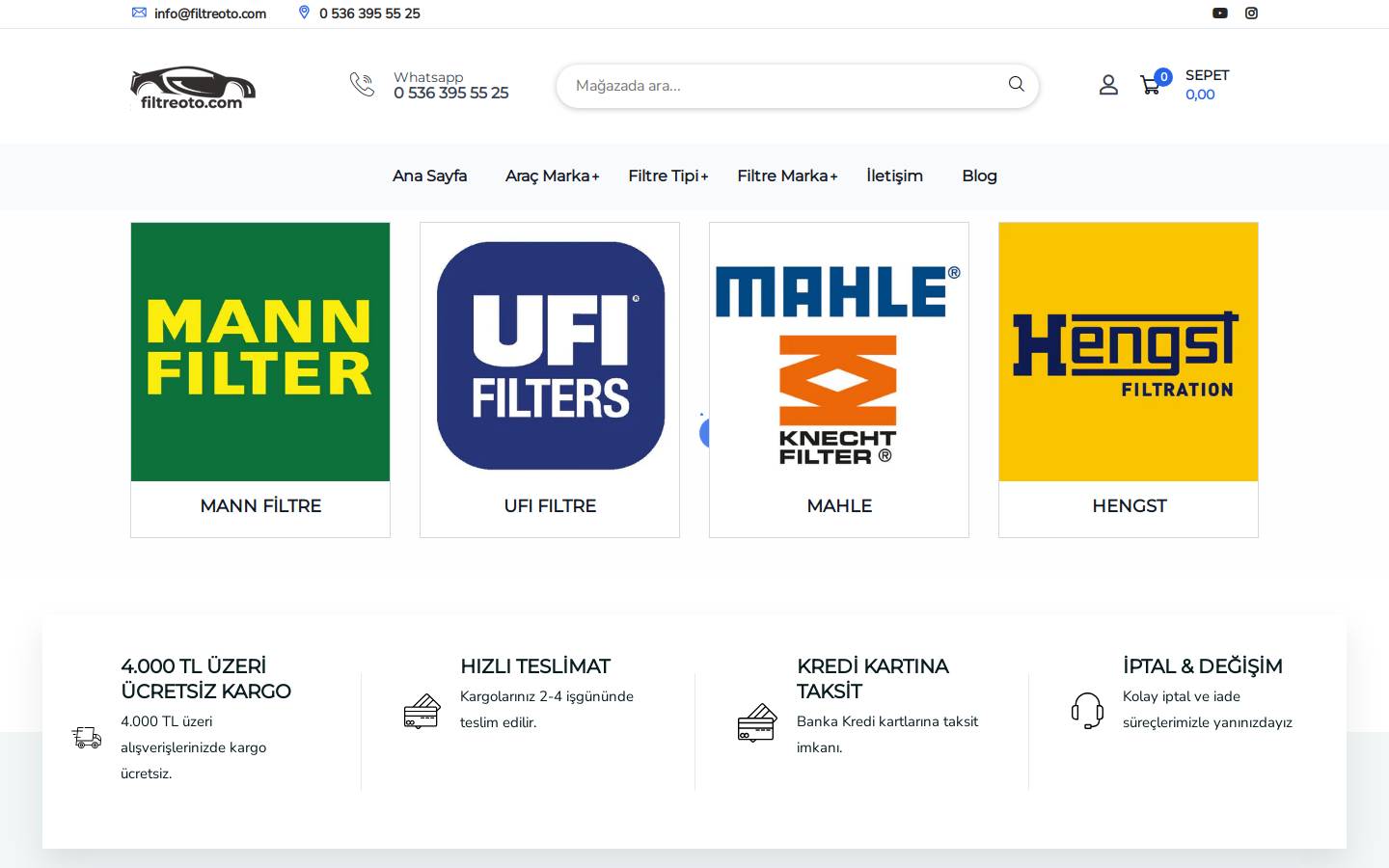Click the MAHLE caption link
Image resolution: width=1389 pixels, height=868 pixels.
(839, 505)
